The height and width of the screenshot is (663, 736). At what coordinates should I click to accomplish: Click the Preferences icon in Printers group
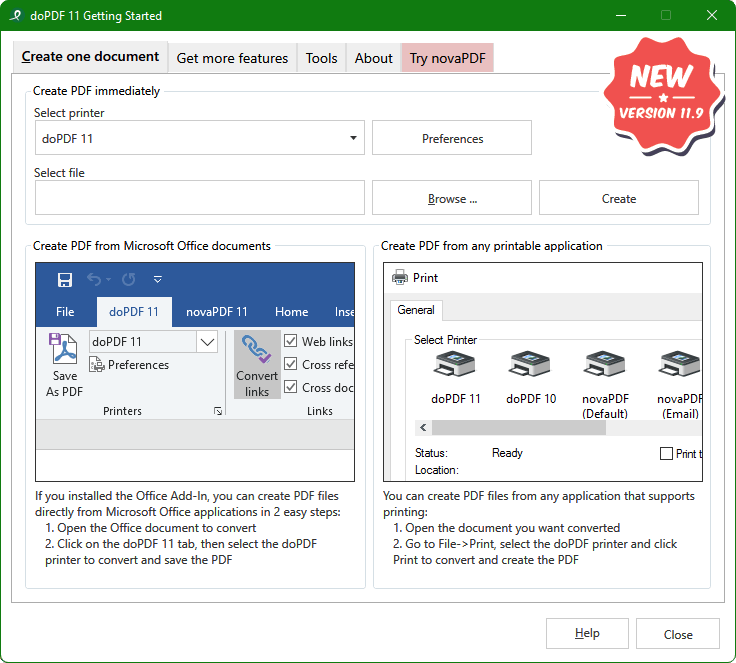pos(97,365)
